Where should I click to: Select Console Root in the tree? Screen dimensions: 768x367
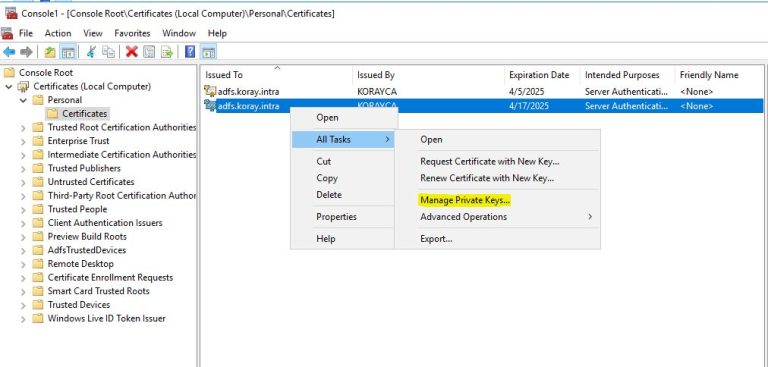pyautogui.click(x=46, y=73)
